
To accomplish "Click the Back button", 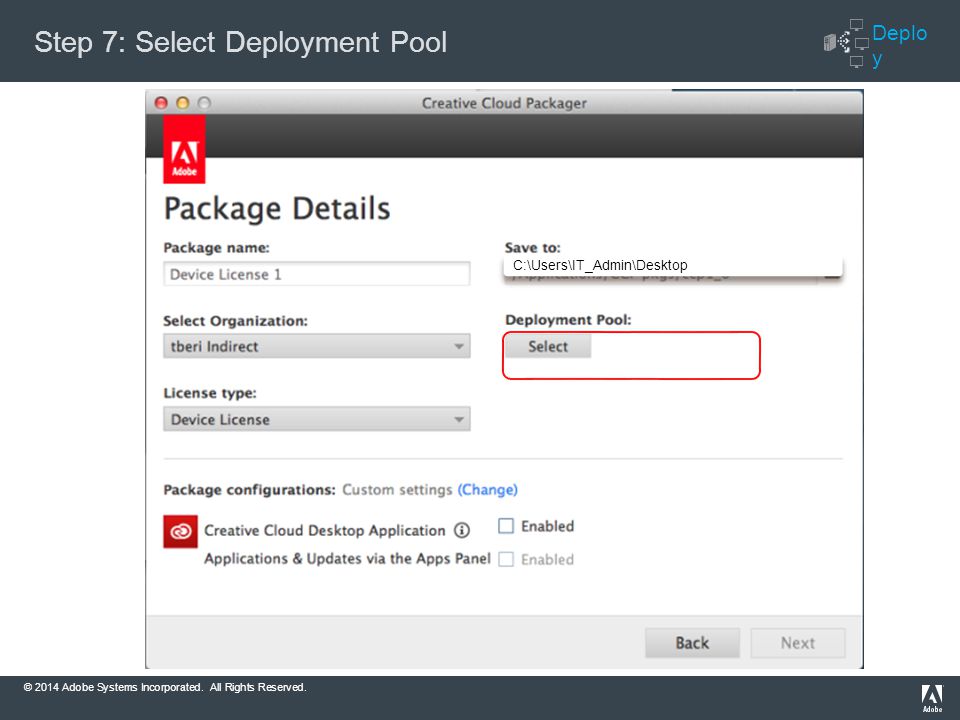I will tap(692, 643).
